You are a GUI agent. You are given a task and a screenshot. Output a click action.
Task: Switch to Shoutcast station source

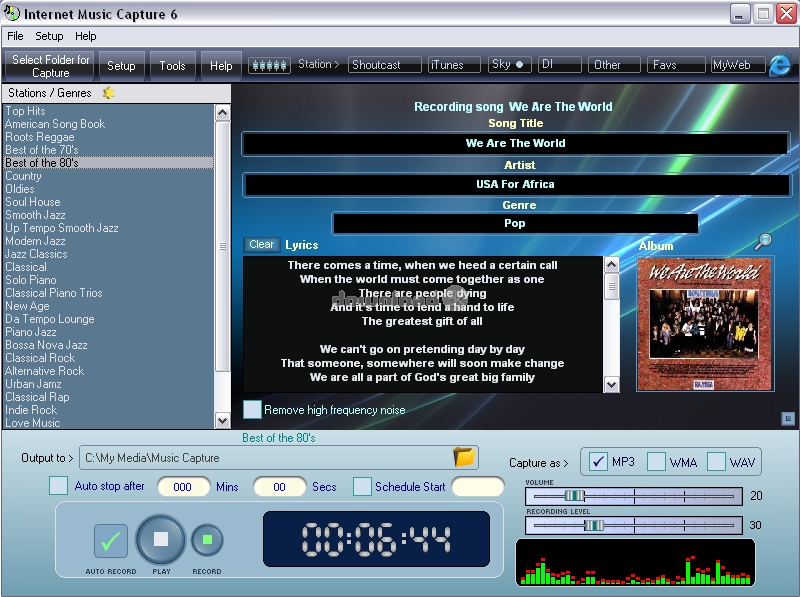pyautogui.click(x=385, y=65)
